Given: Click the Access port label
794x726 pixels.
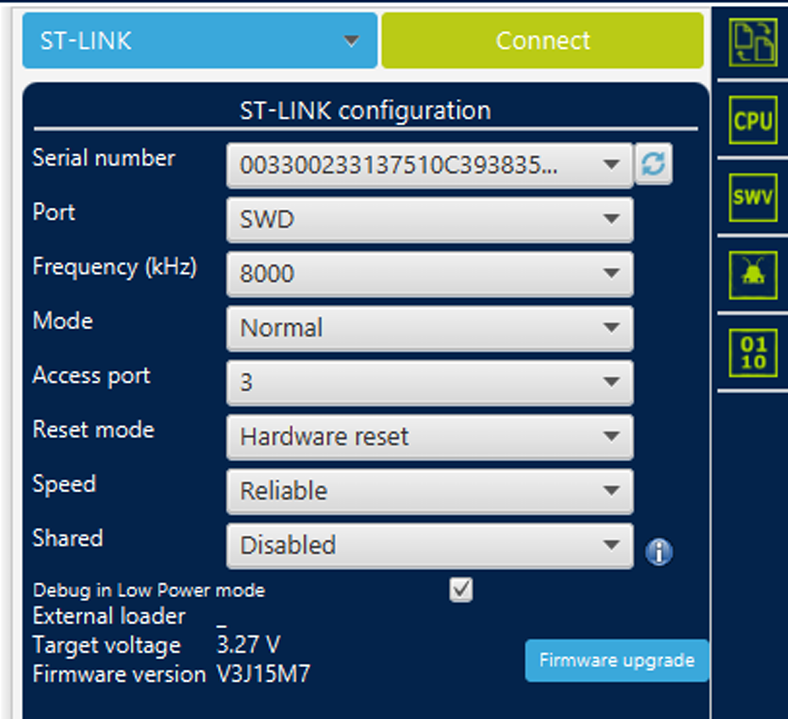Looking at the screenshot, I should [x=92, y=376].
